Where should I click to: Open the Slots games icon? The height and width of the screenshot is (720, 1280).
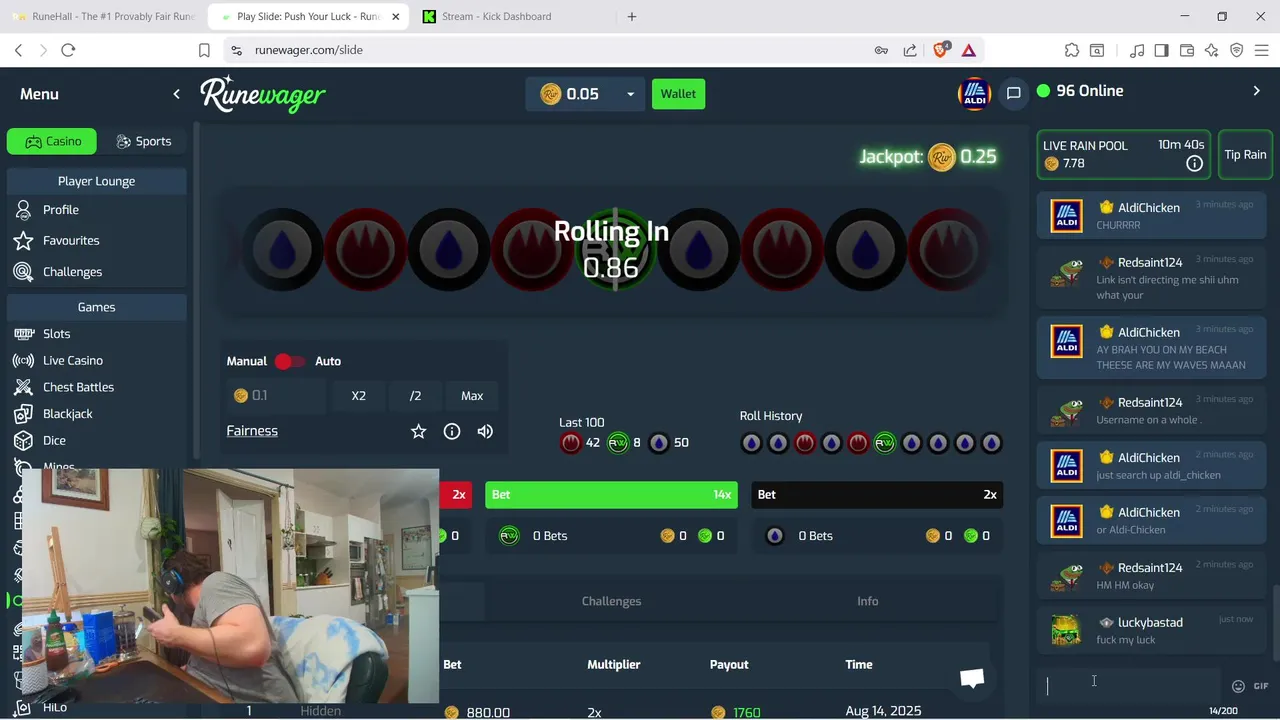point(24,334)
